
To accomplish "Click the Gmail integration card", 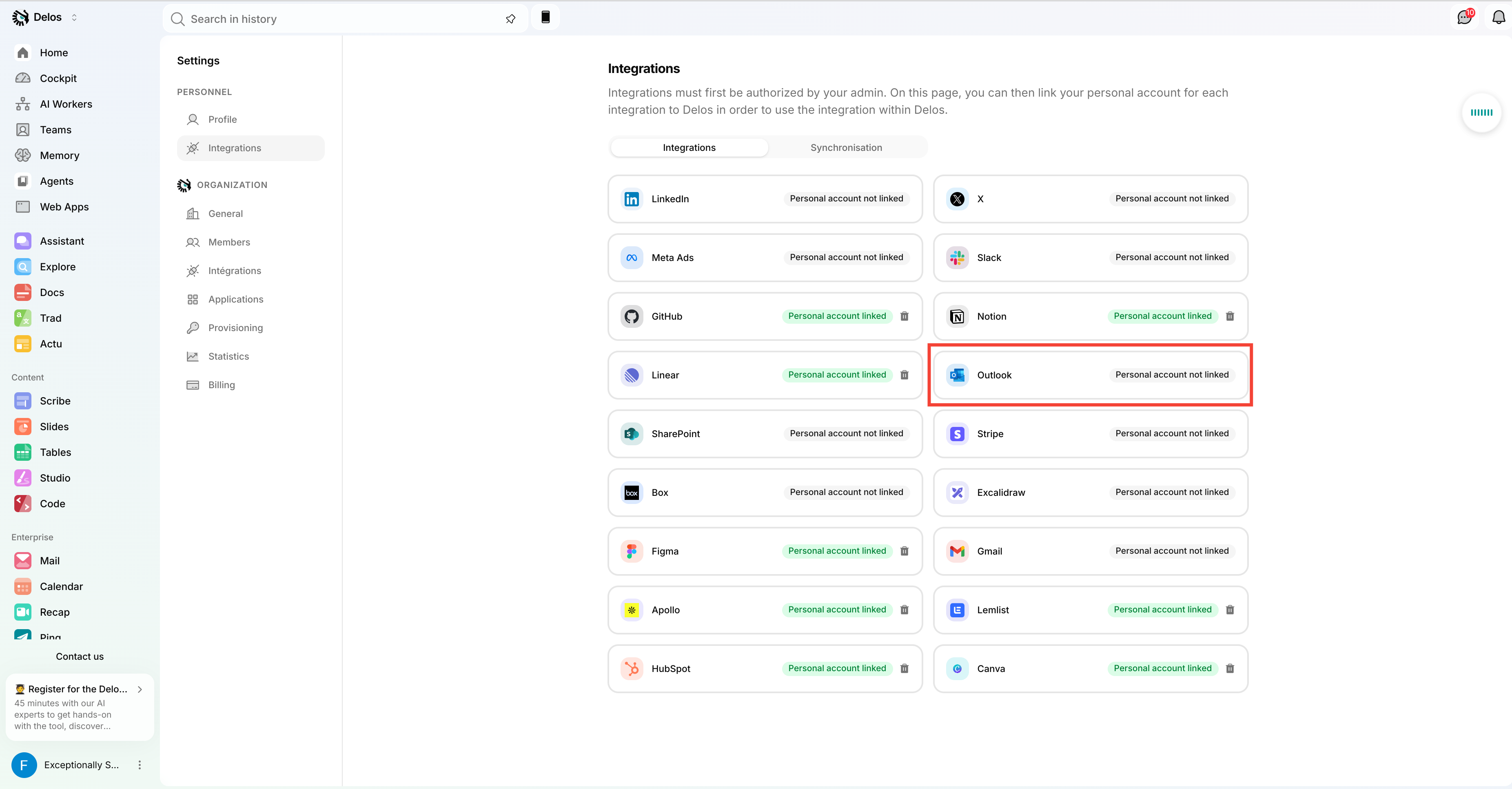I will tap(1090, 551).
